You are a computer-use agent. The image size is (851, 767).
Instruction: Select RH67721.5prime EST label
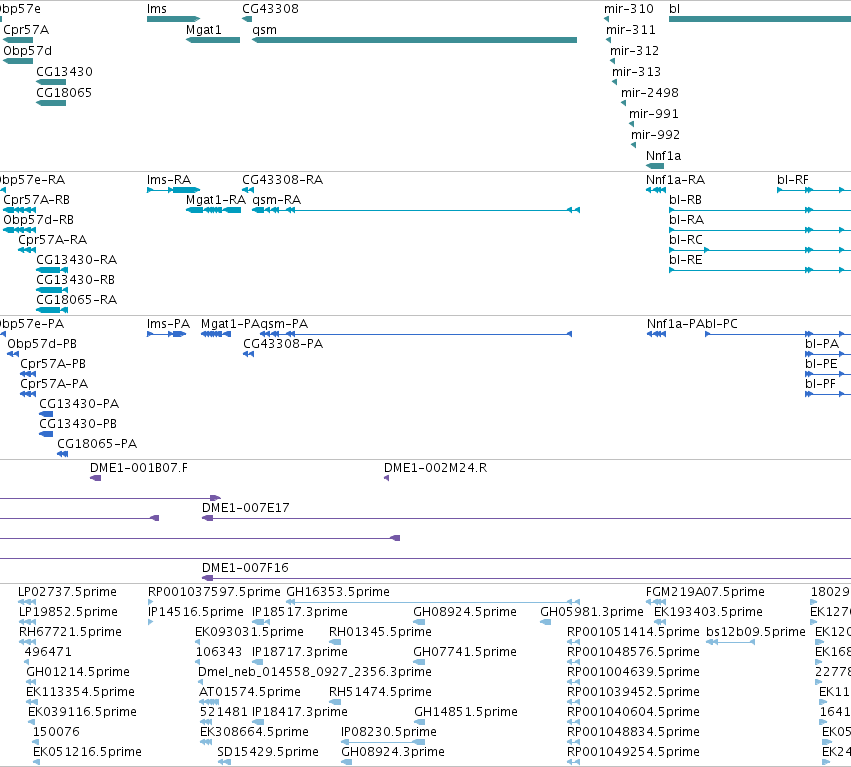coord(70,632)
